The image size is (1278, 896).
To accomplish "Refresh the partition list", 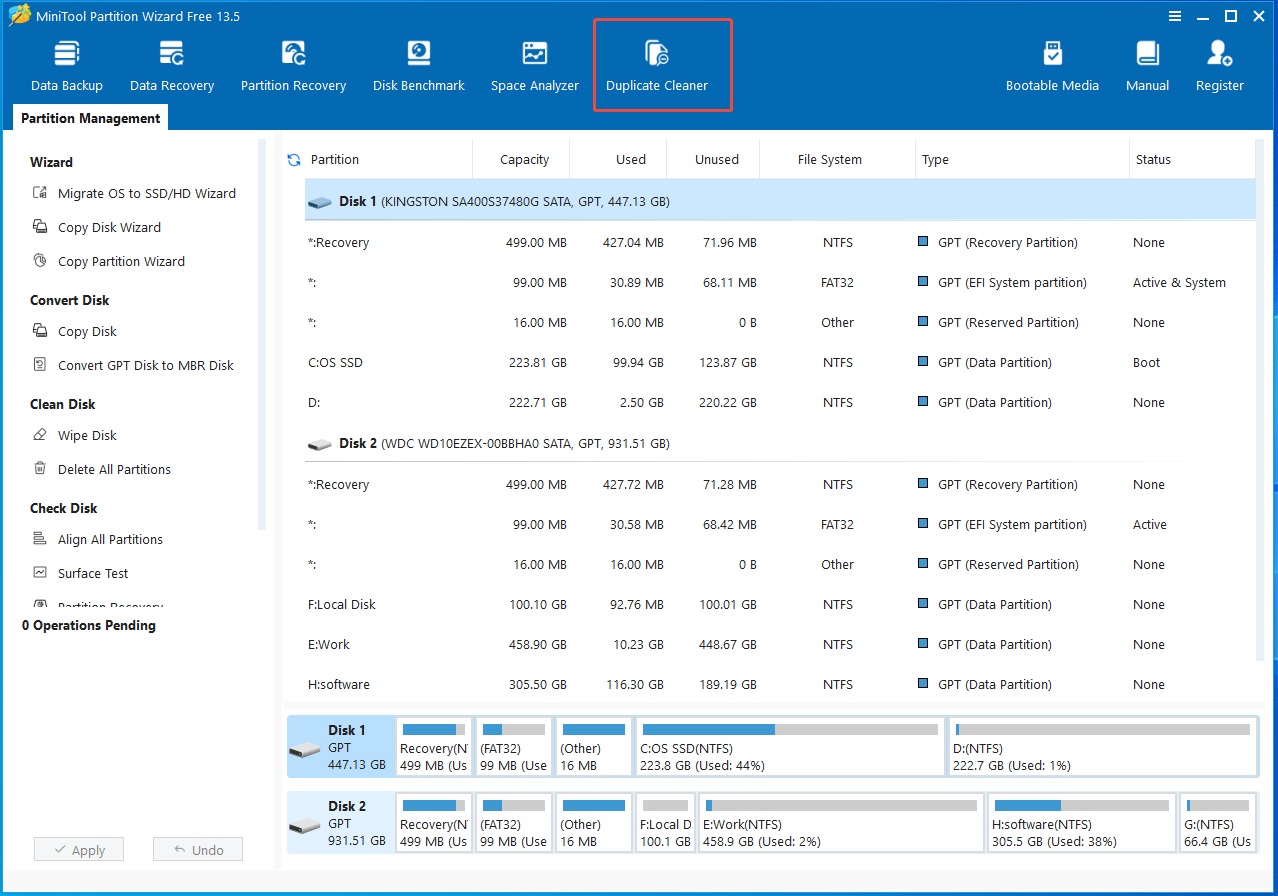I will point(293,159).
